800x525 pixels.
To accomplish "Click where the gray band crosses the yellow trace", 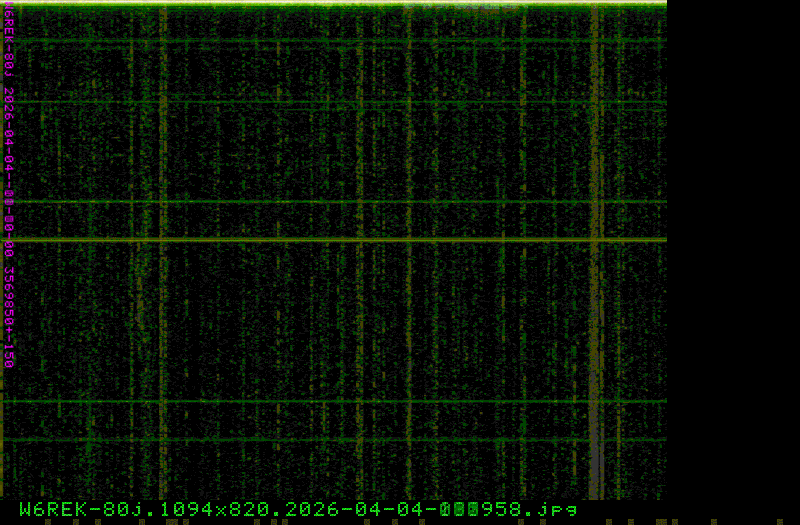I will [594, 240].
